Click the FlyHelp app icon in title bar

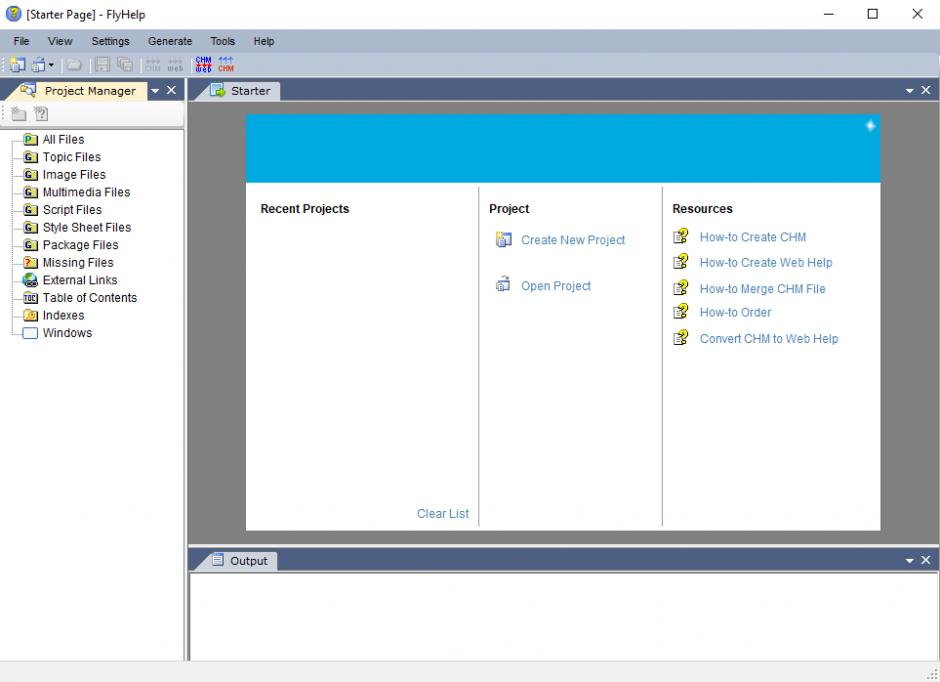[13, 13]
